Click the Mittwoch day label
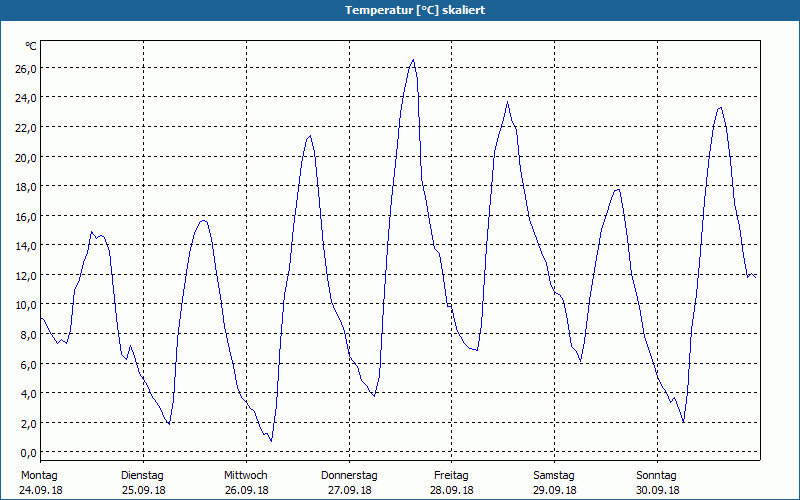This screenshot has width=800, height=500. [x=245, y=476]
